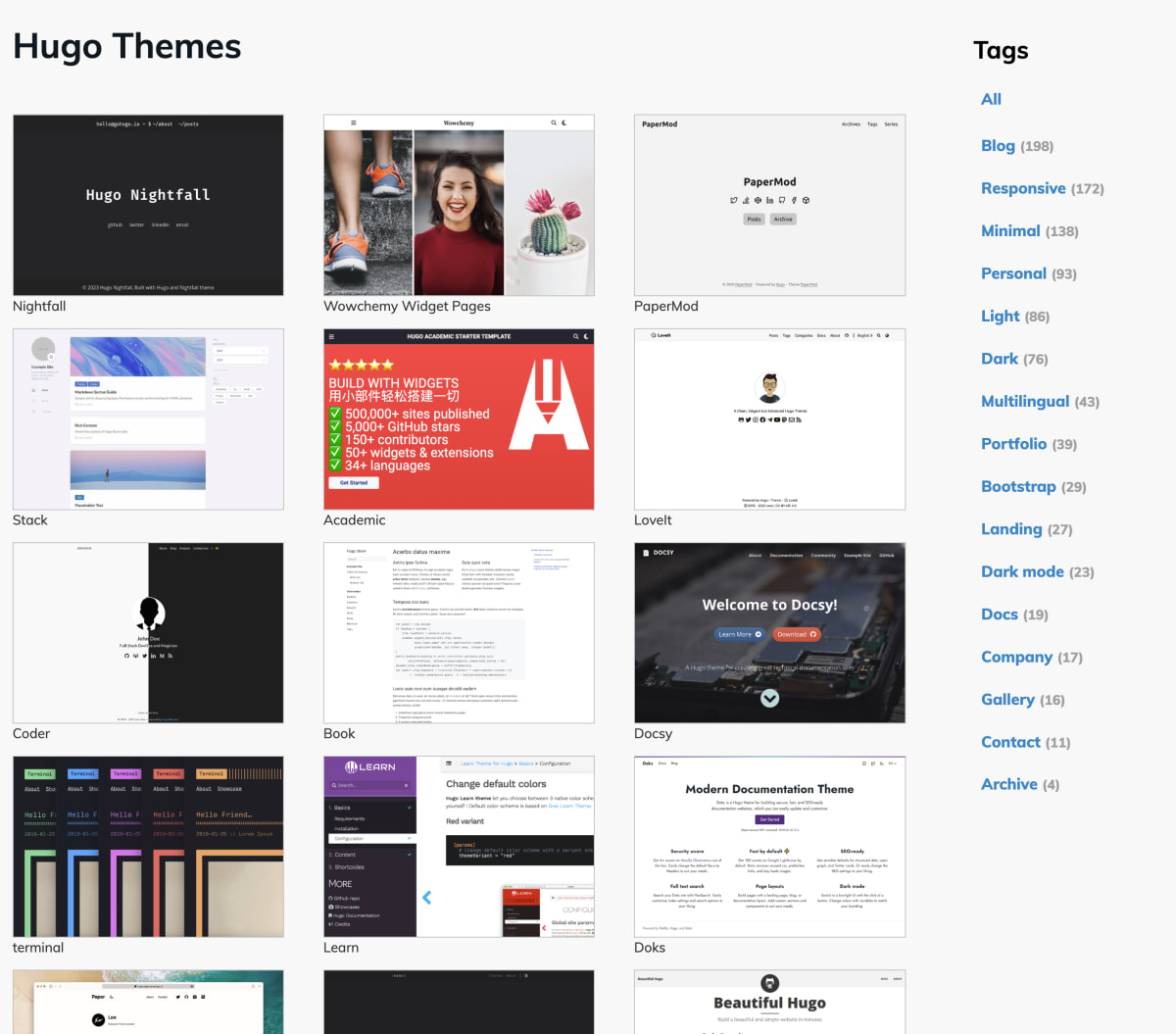Click the Academic title link
Viewport: 1176px width, 1034px height.
(x=355, y=520)
